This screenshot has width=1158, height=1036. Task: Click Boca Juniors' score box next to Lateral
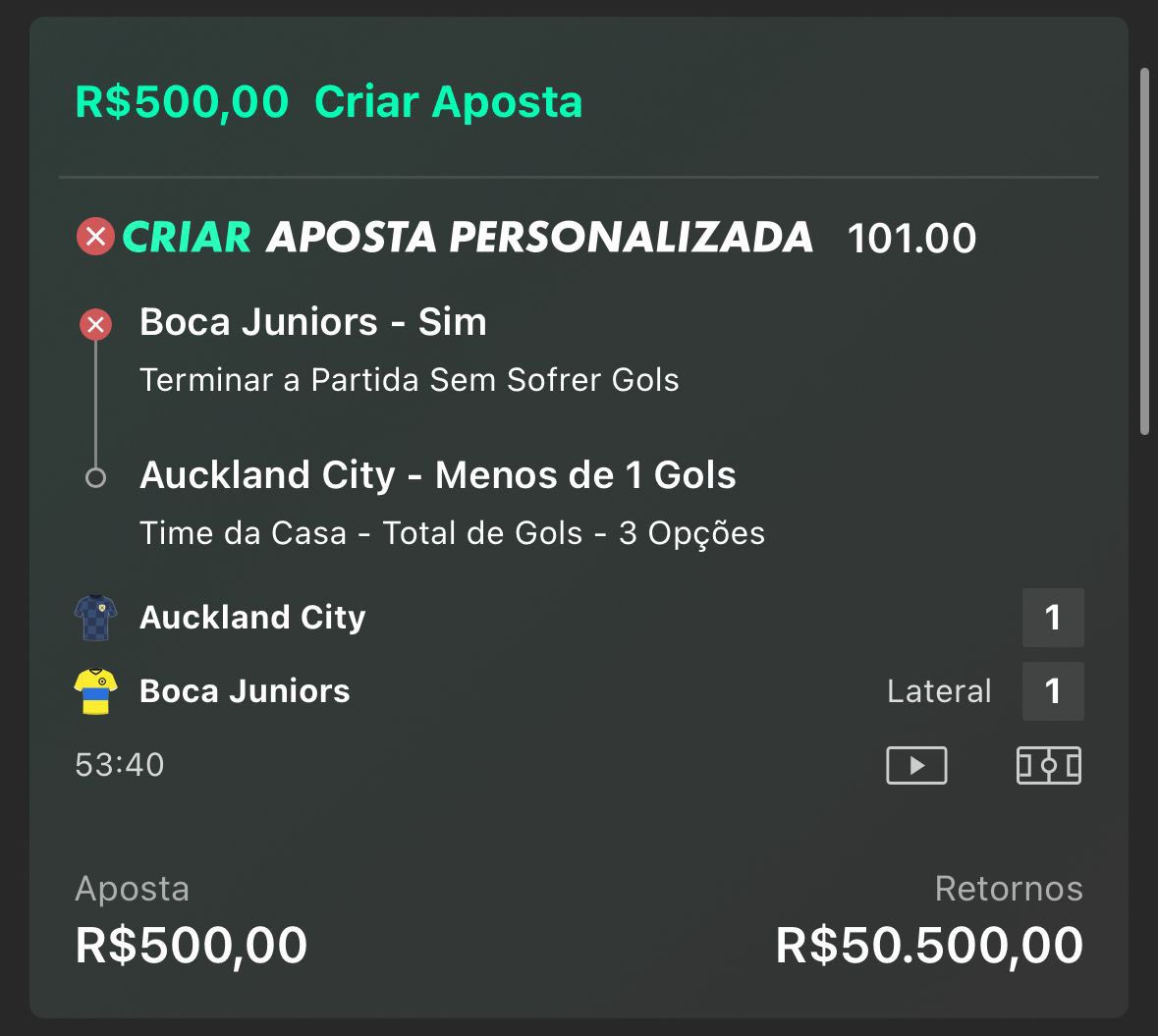pos(1053,691)
